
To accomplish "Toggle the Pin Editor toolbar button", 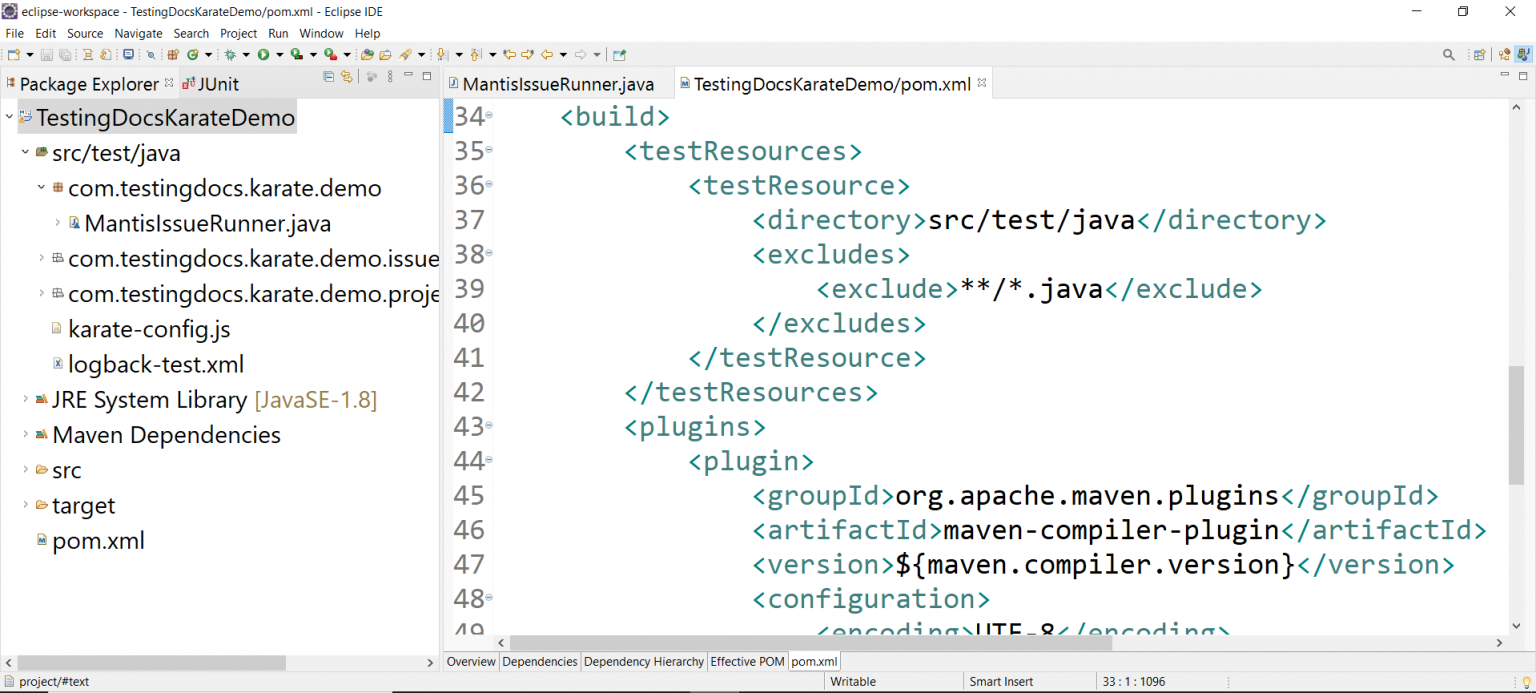I will (x=619, y=55).
